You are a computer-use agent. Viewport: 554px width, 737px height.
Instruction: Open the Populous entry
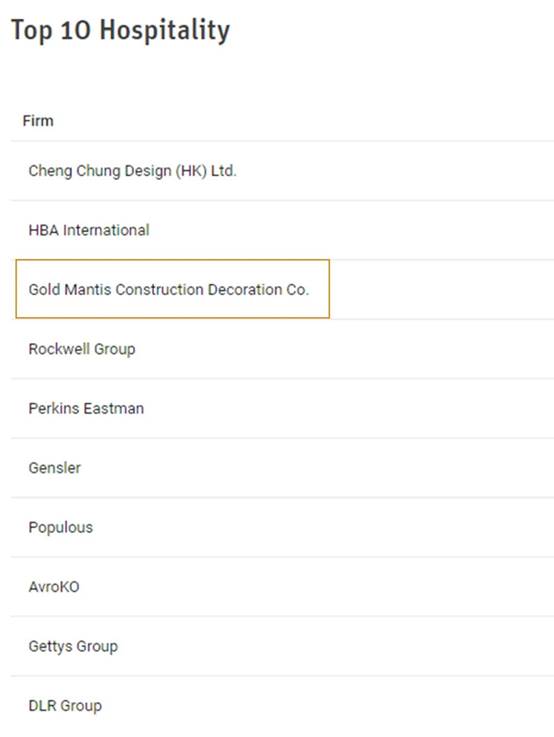tap(61, 527)
